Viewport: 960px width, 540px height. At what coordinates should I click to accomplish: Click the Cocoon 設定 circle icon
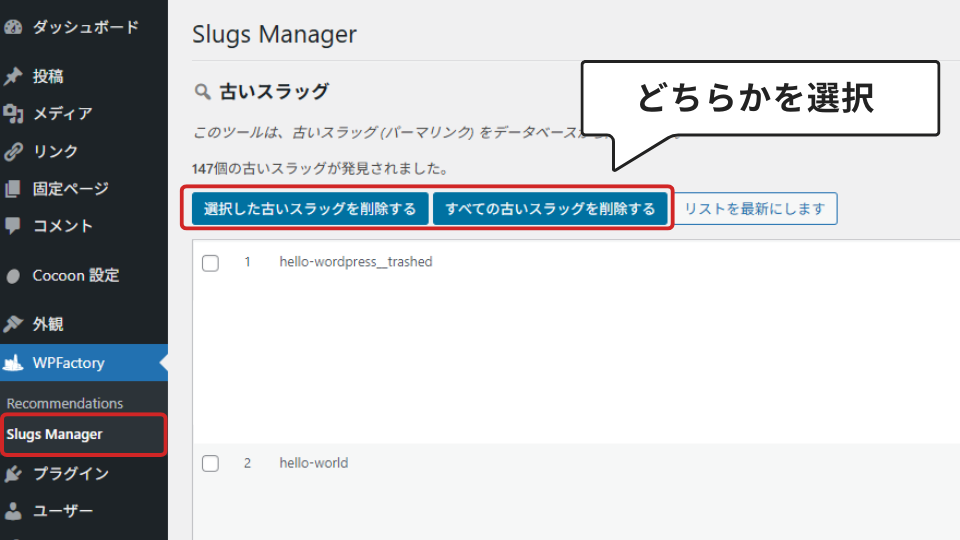coord(13,276)
